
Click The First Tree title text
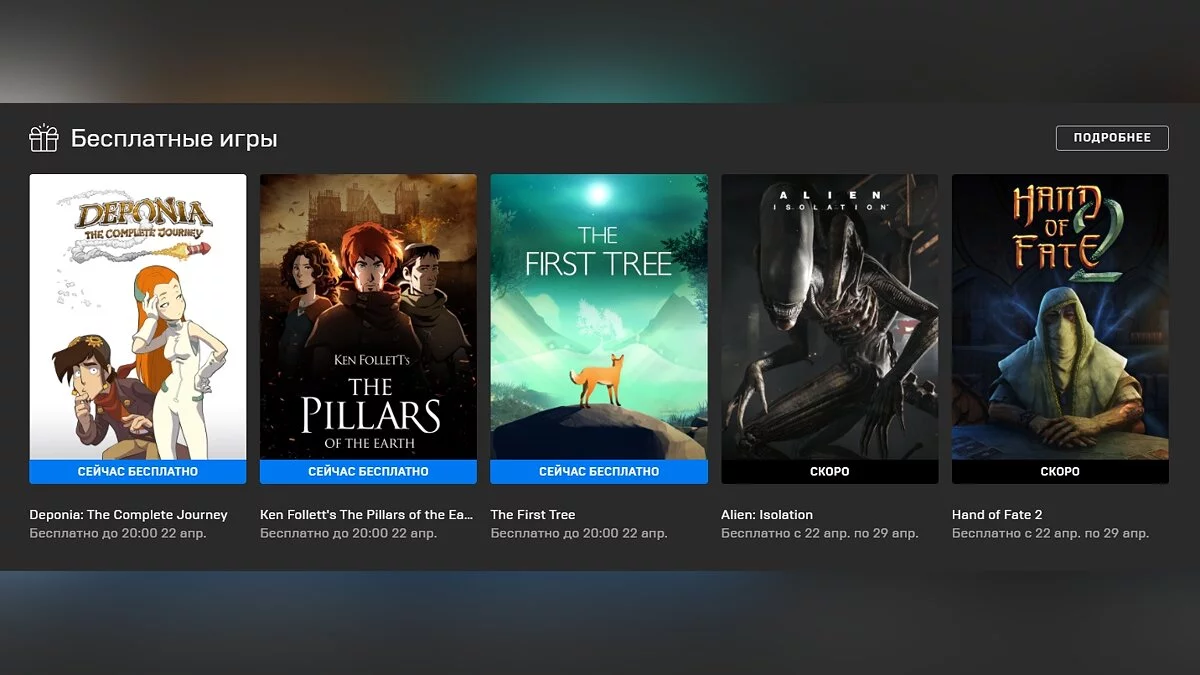(533, 515)
